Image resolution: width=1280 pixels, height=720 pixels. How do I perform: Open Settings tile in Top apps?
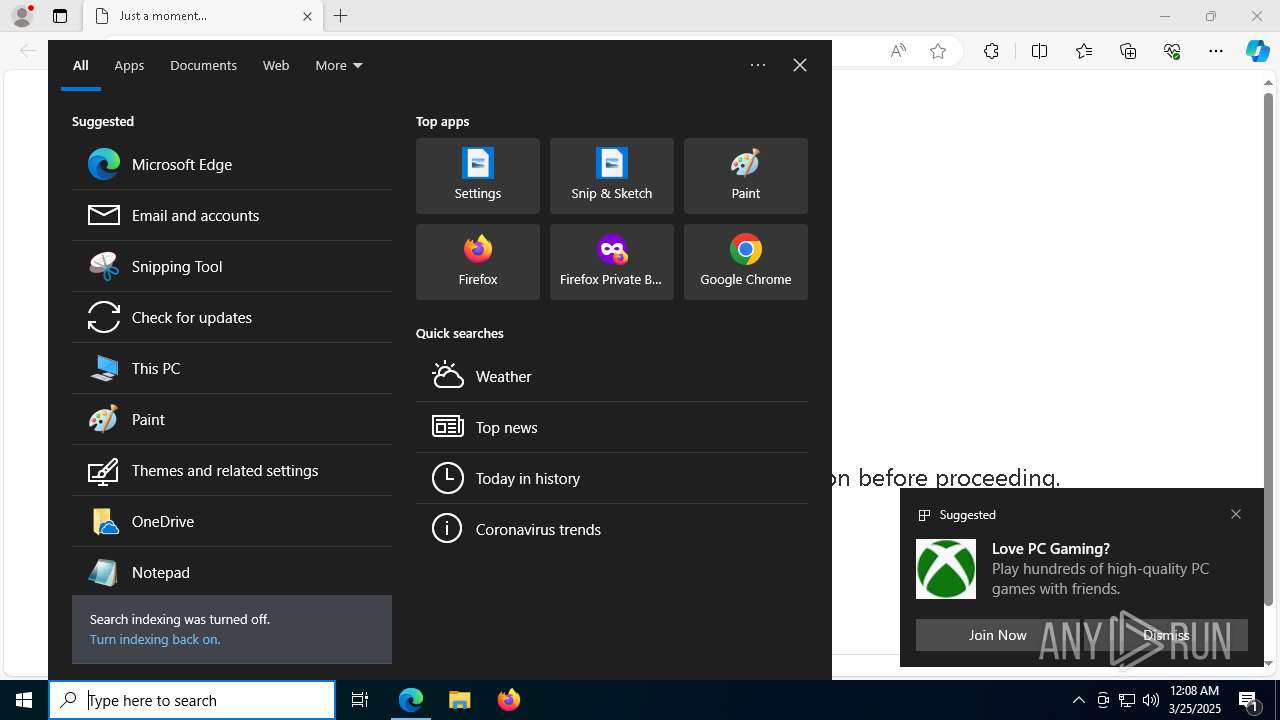pyautogui.click(x=478, y=176)
